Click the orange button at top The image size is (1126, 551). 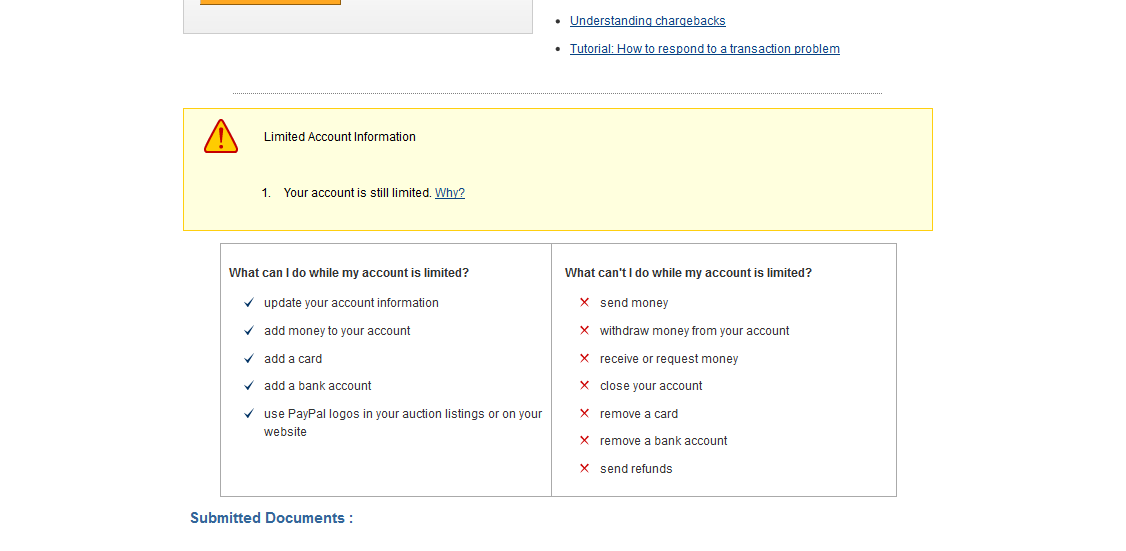[x=270, y=2]
